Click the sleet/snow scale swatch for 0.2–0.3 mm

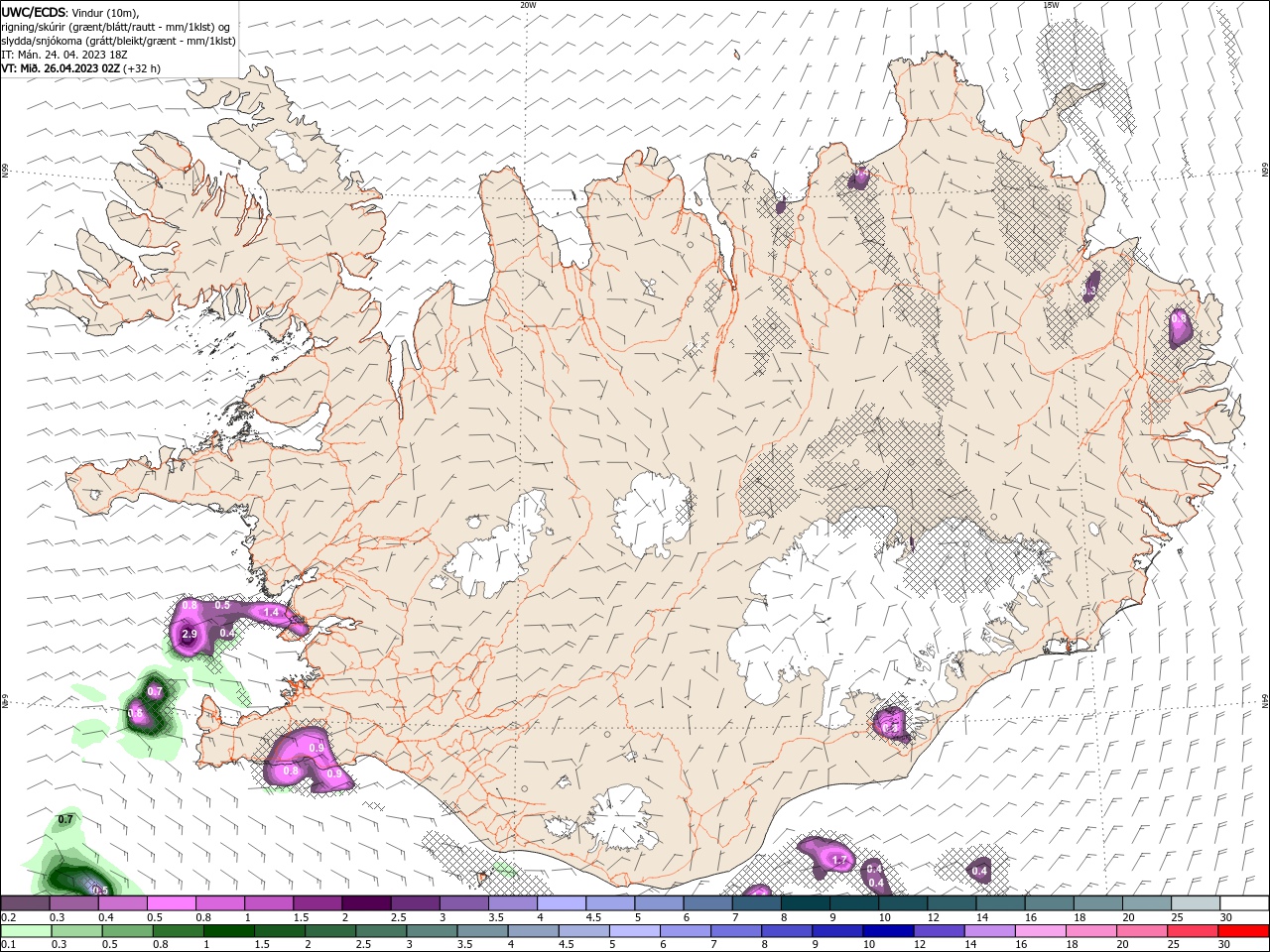point(26,903)
